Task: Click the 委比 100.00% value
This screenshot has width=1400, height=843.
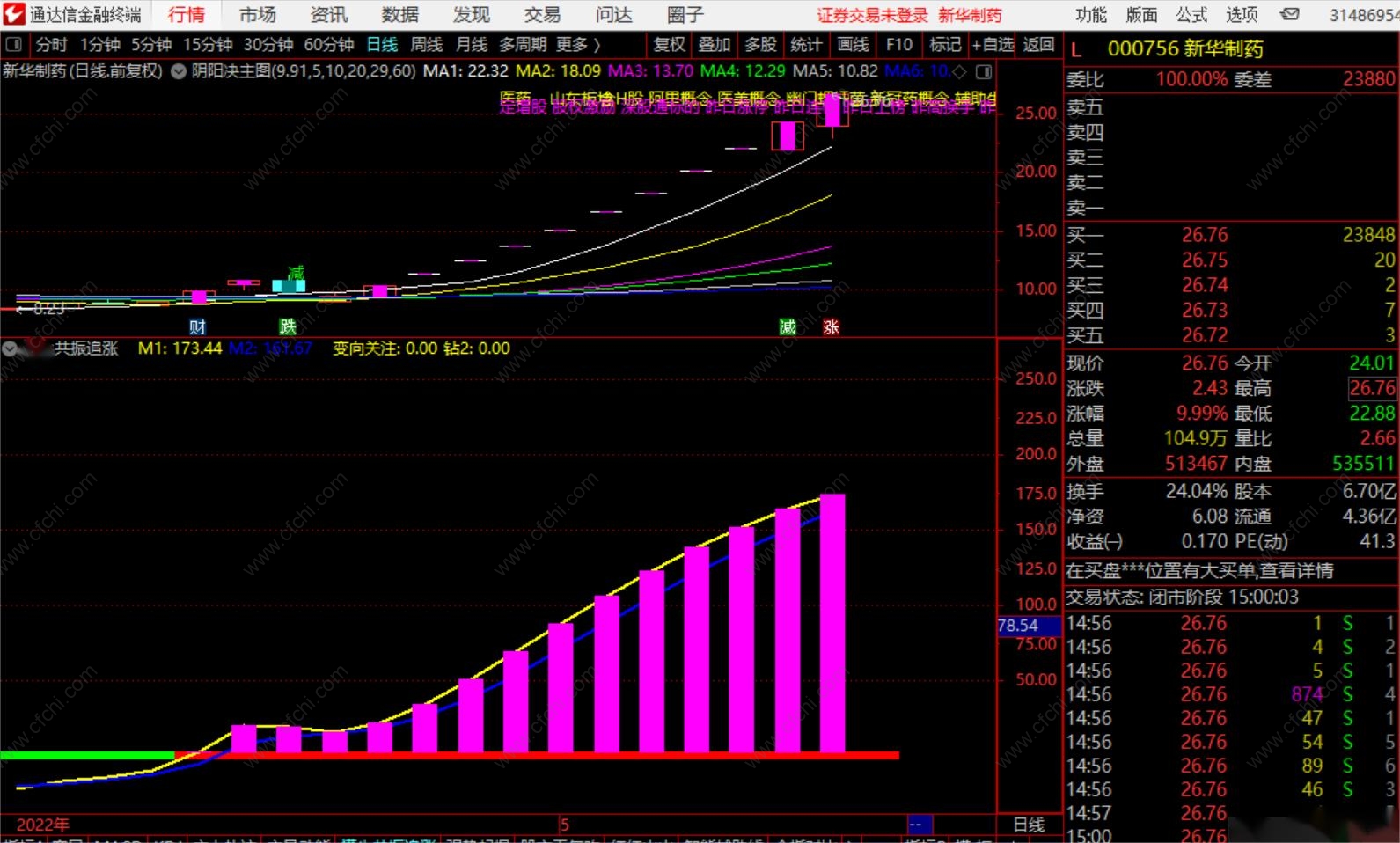Action: coord(1191,79)
